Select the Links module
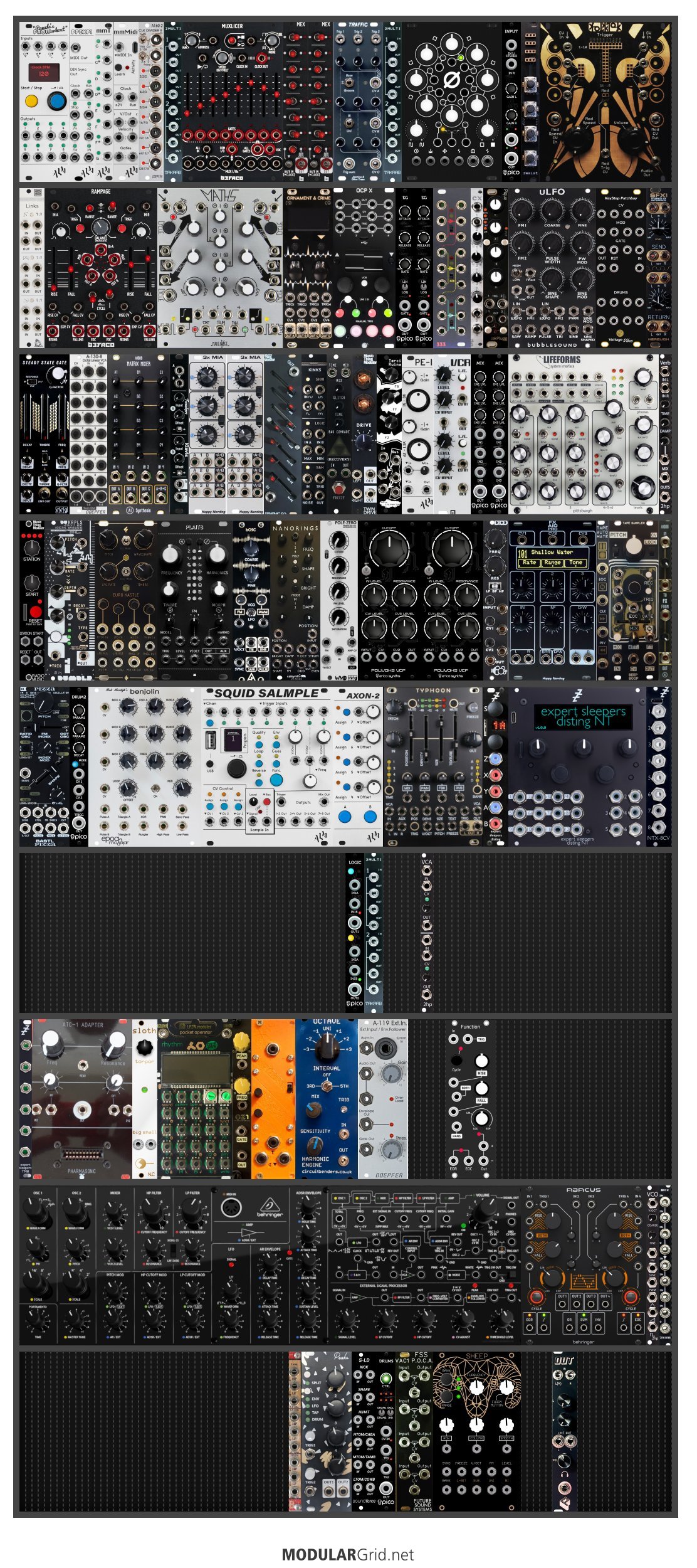Image resolution: width=697 pixels, height=1568 pixels. pyautogui.click(x=32, y=268)
